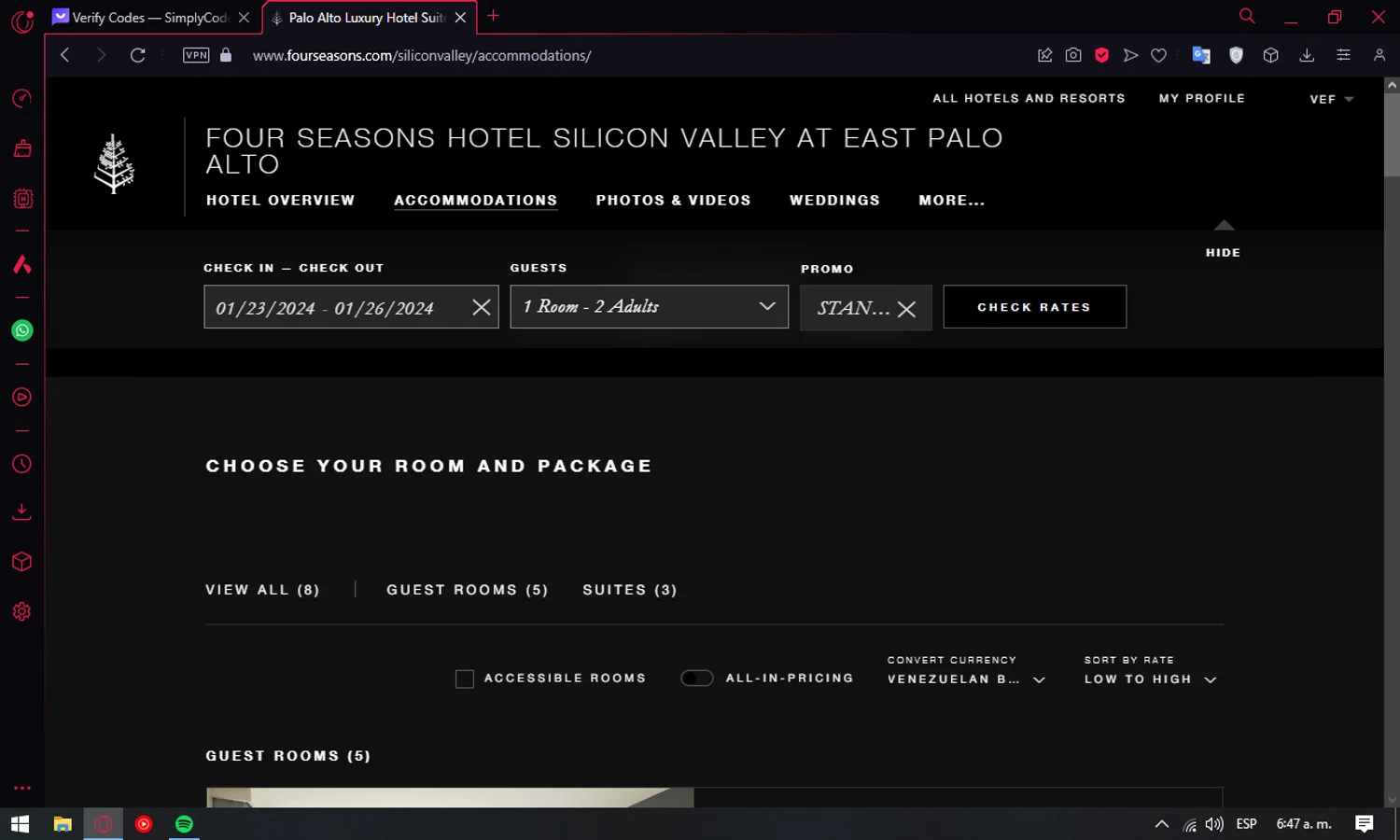Expand the Convert Currency dropdown
The image size is (1400, 840).
(966, 679)
